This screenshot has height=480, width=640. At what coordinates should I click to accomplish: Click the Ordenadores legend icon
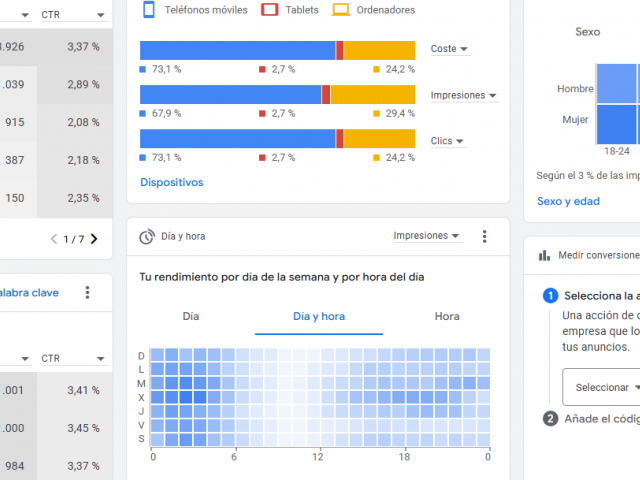[340, 10]
